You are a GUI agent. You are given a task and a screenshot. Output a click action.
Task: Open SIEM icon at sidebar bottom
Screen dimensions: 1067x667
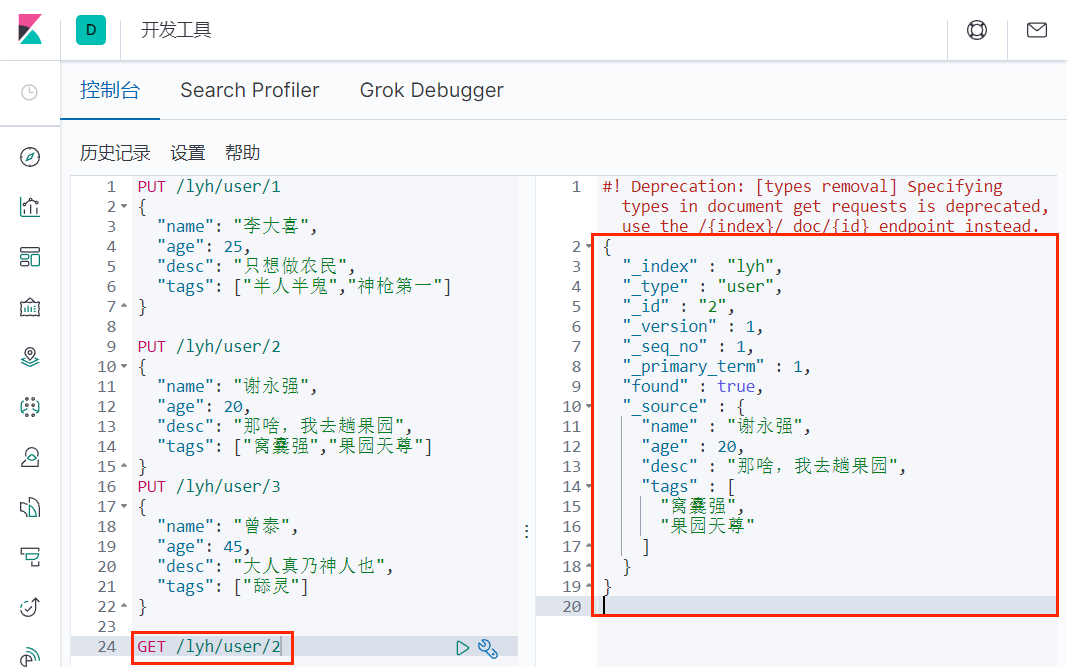click(x=30, y=656)
